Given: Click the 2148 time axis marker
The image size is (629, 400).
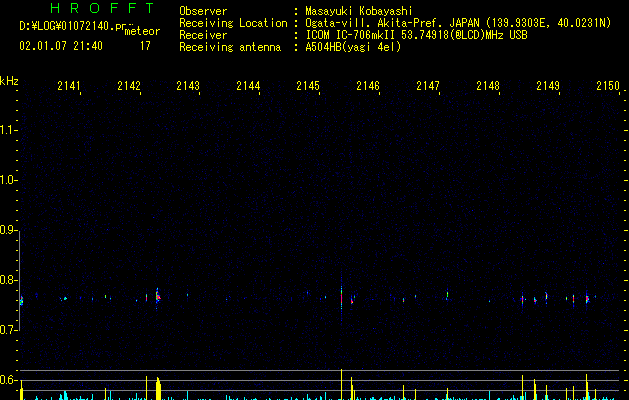Looking at the screenshot, I should [x=488, y=86].
